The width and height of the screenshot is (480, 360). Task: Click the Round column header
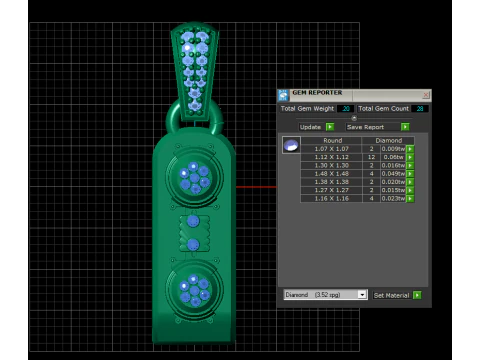click(x=332, y=140)
